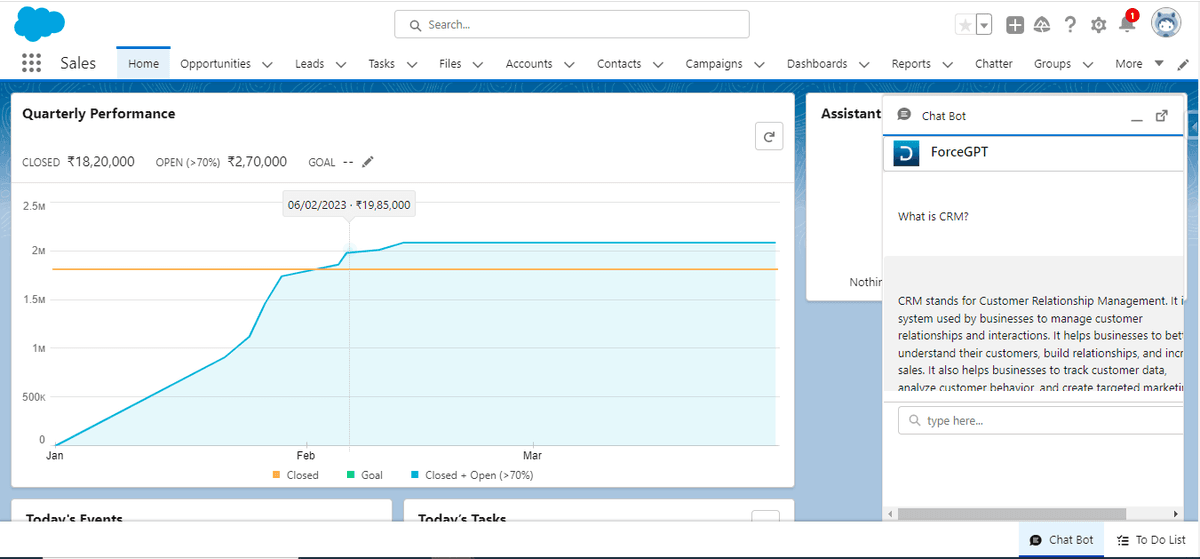Edit the goal with pencil icon

coord(368,162)
